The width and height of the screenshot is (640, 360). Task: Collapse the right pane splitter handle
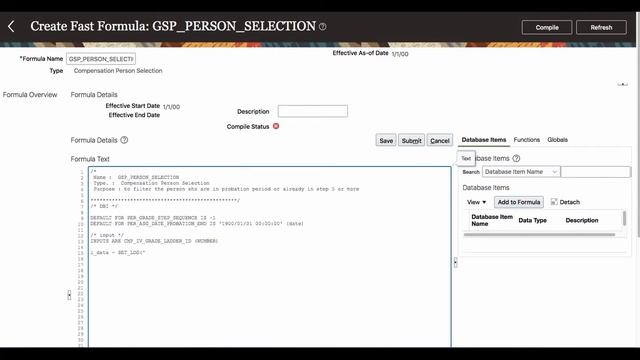click(x=456, y=262)
